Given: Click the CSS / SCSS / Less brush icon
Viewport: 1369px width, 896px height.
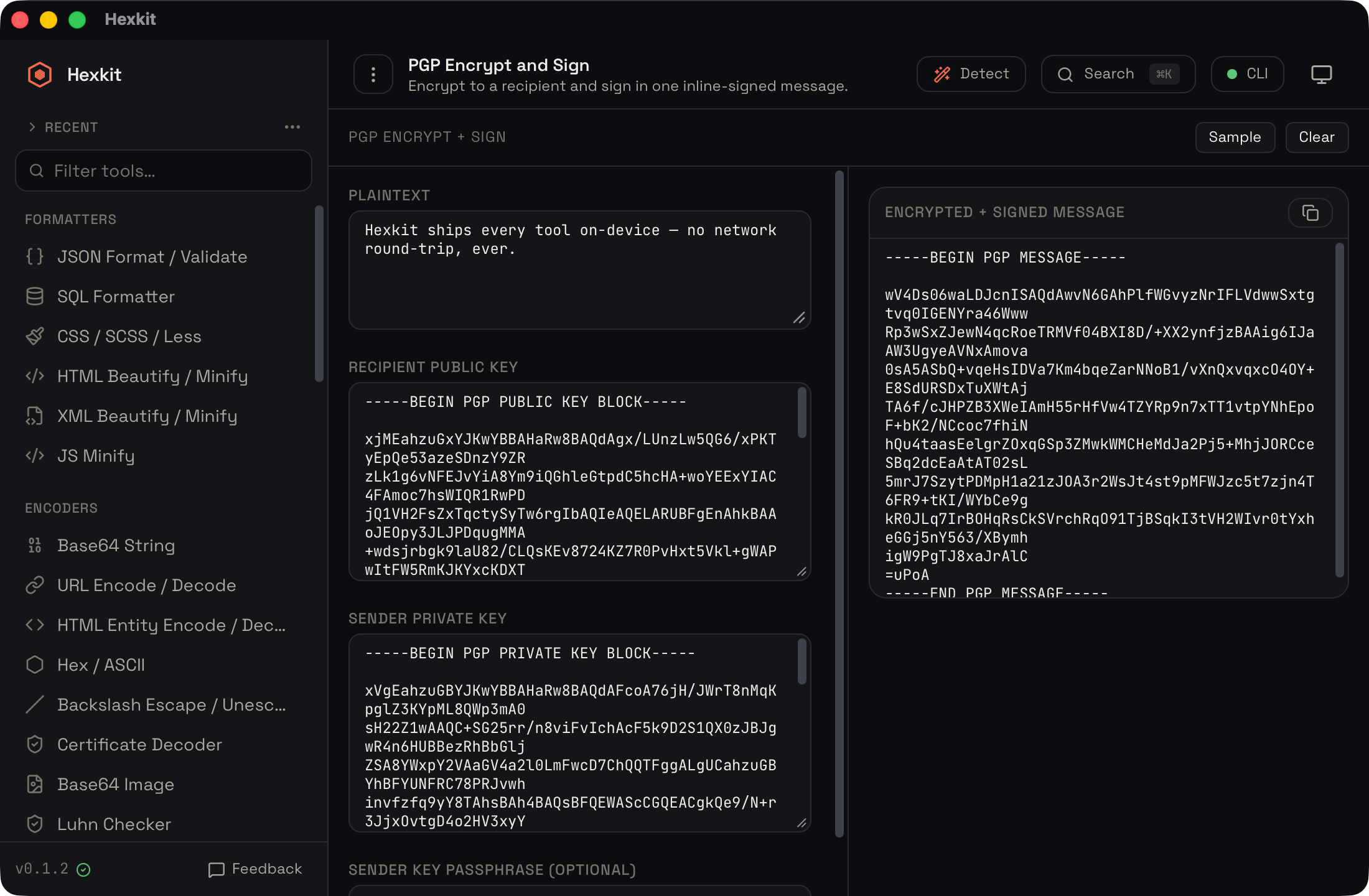Looking at the screenshot, I should (35, 337).
